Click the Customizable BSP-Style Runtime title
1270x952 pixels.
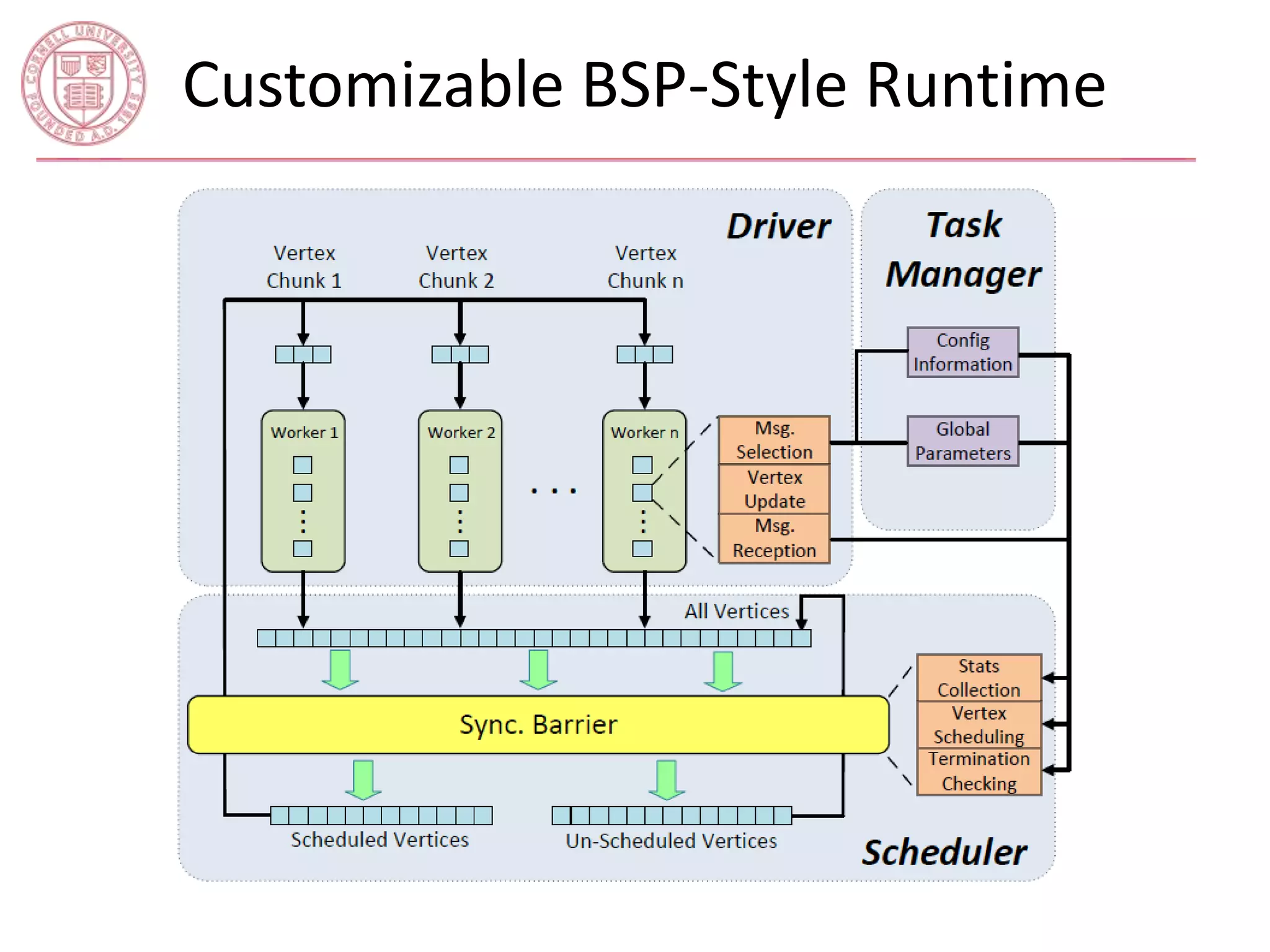[644, 85]
